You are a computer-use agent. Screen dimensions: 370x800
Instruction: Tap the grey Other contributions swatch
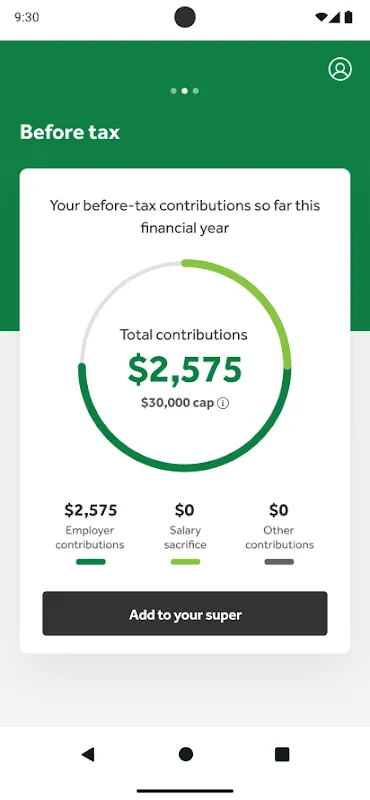[x=279, y=562]
